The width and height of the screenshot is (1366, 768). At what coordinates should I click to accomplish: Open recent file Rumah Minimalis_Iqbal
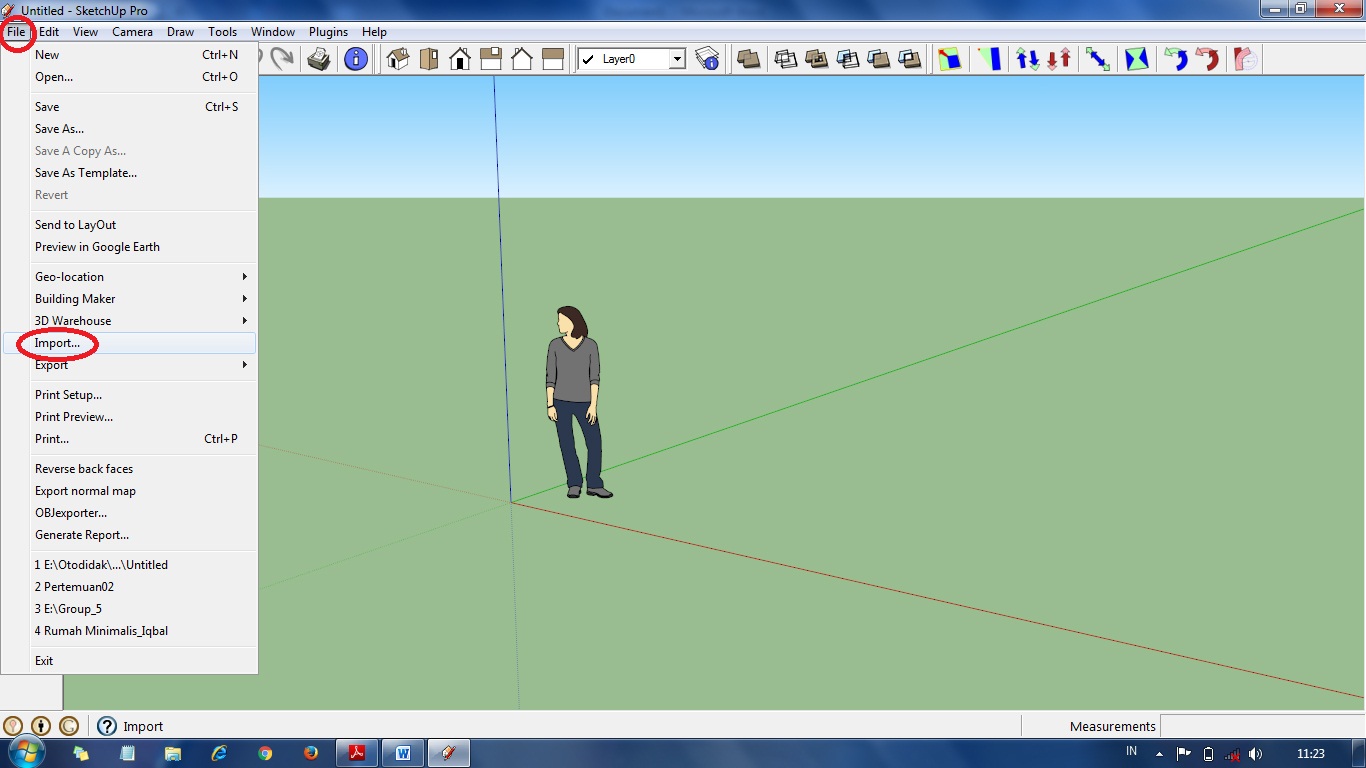pos(129,631)
